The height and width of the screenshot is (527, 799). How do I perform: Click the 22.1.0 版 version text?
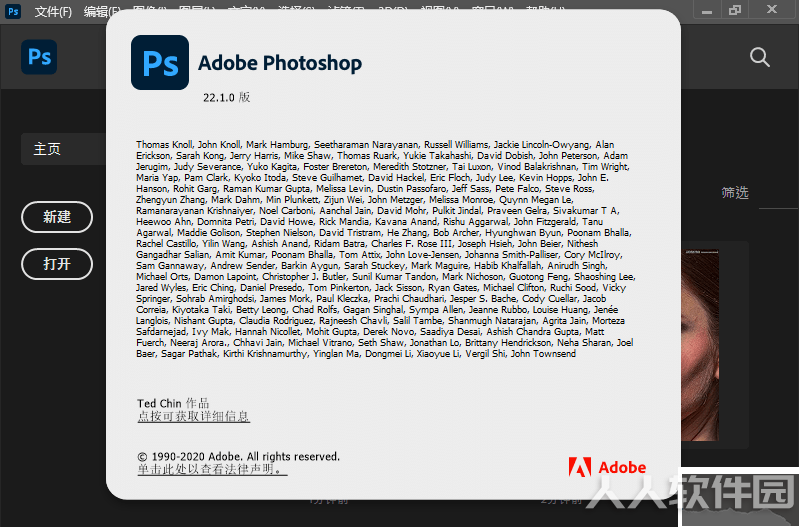[227, 97]
